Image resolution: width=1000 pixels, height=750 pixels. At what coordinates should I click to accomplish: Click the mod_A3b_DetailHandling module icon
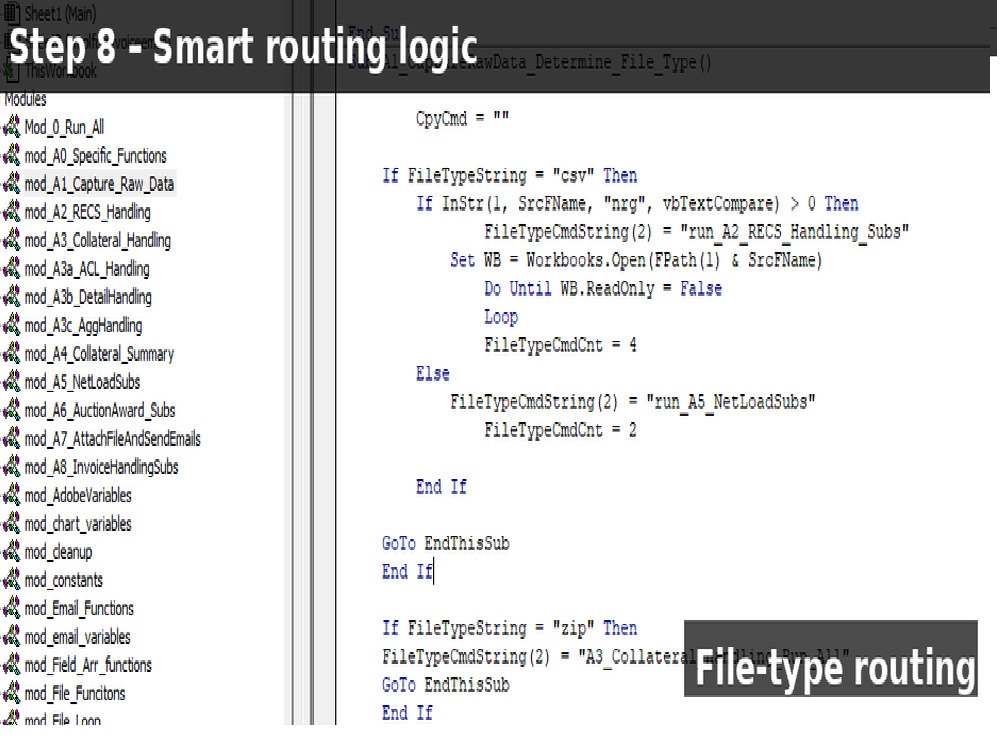pos(11,297)
